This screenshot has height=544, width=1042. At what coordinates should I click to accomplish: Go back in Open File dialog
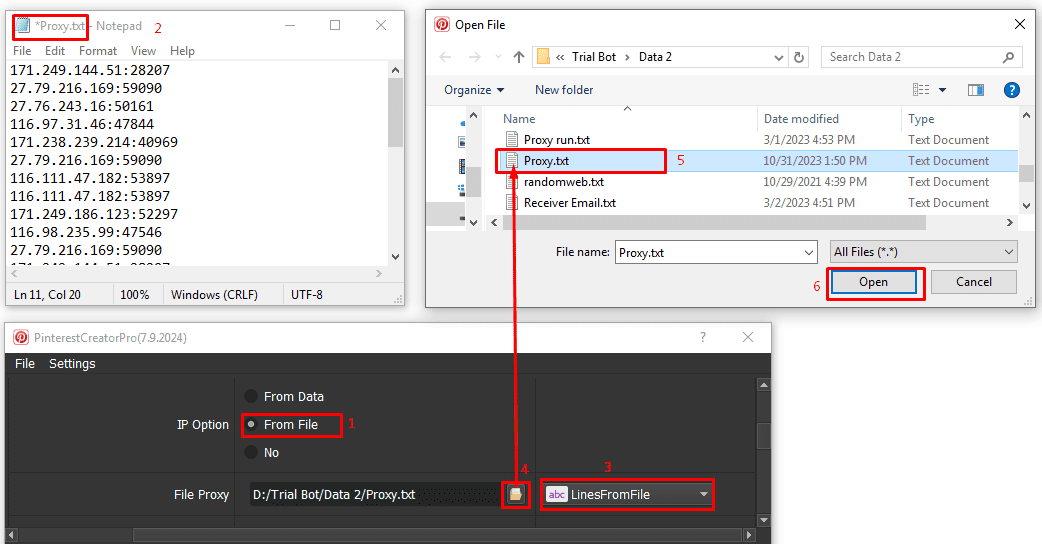[x=445, y=57]
